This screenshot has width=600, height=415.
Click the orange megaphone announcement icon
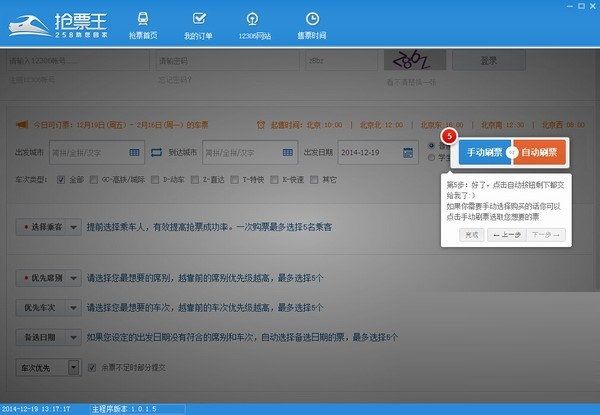tap(22, 125)
